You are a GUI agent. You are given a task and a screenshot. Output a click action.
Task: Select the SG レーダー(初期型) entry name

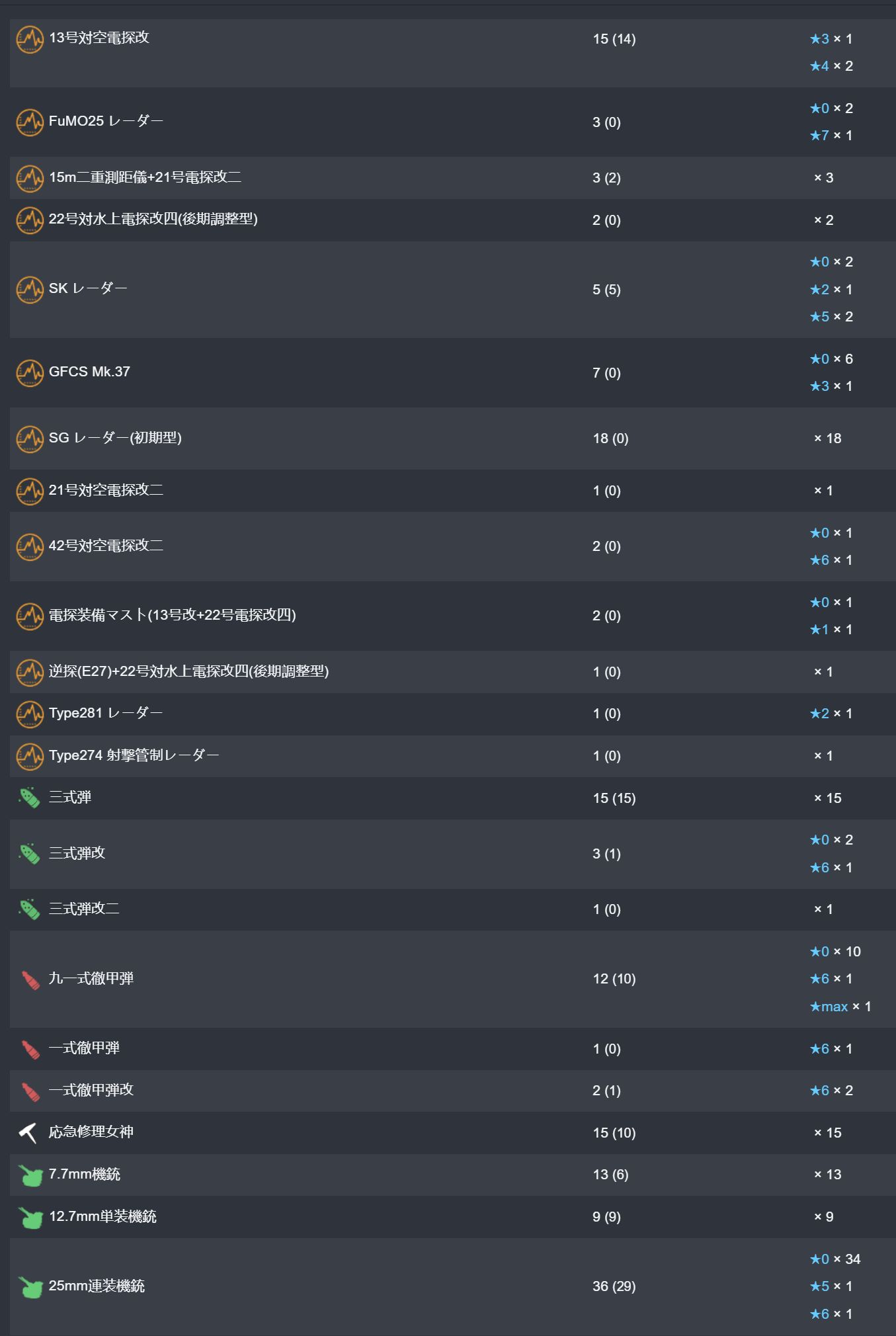tap(115, 438)
